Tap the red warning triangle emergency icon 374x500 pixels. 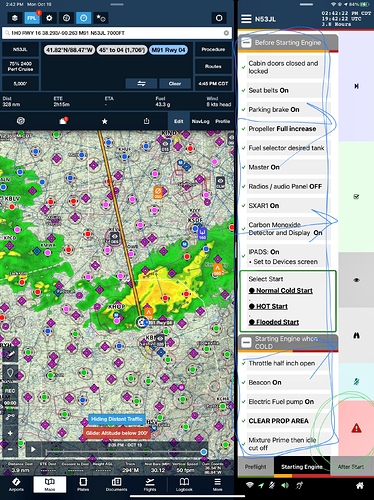(356, 428)
